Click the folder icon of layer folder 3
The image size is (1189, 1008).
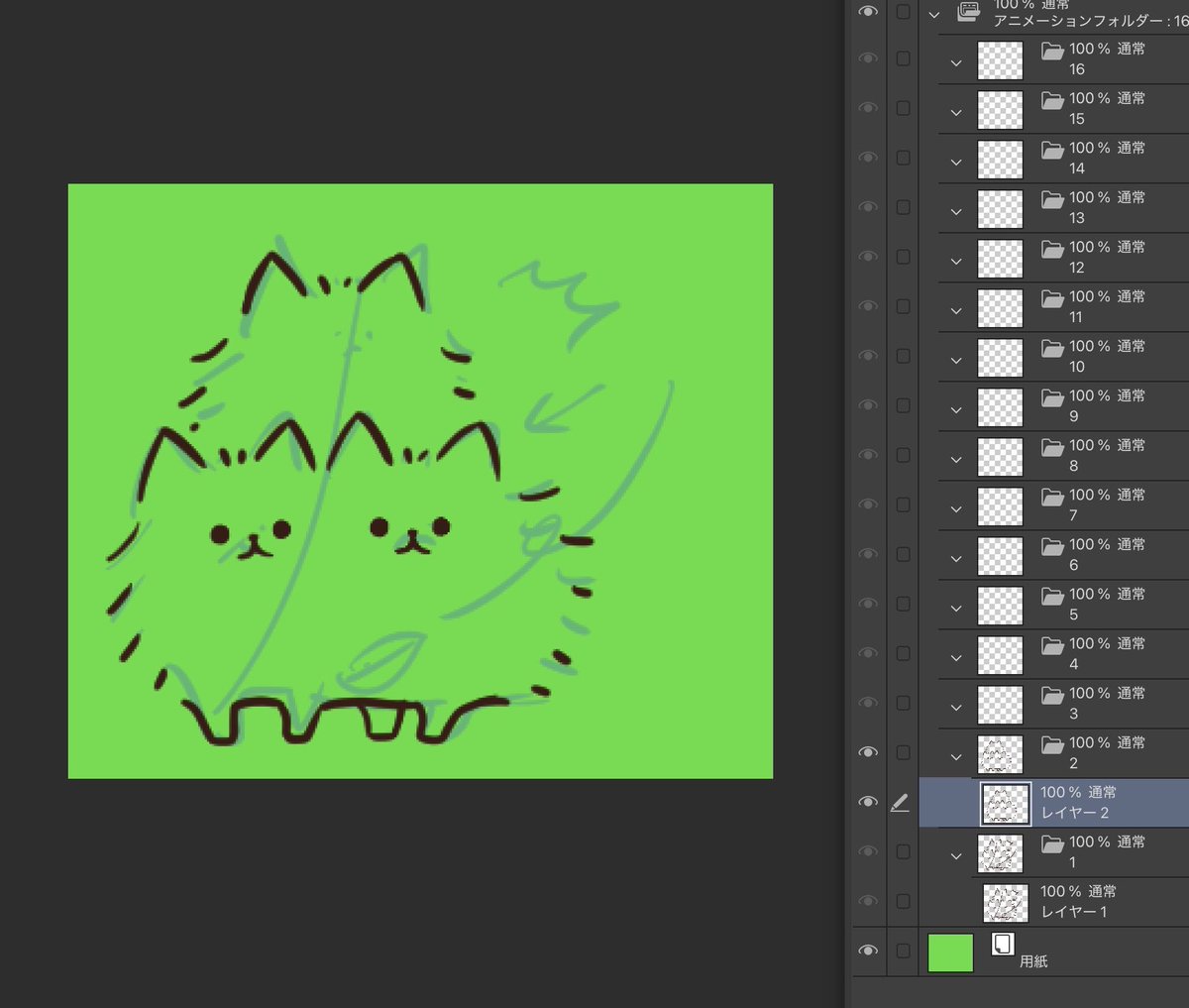1052,694
